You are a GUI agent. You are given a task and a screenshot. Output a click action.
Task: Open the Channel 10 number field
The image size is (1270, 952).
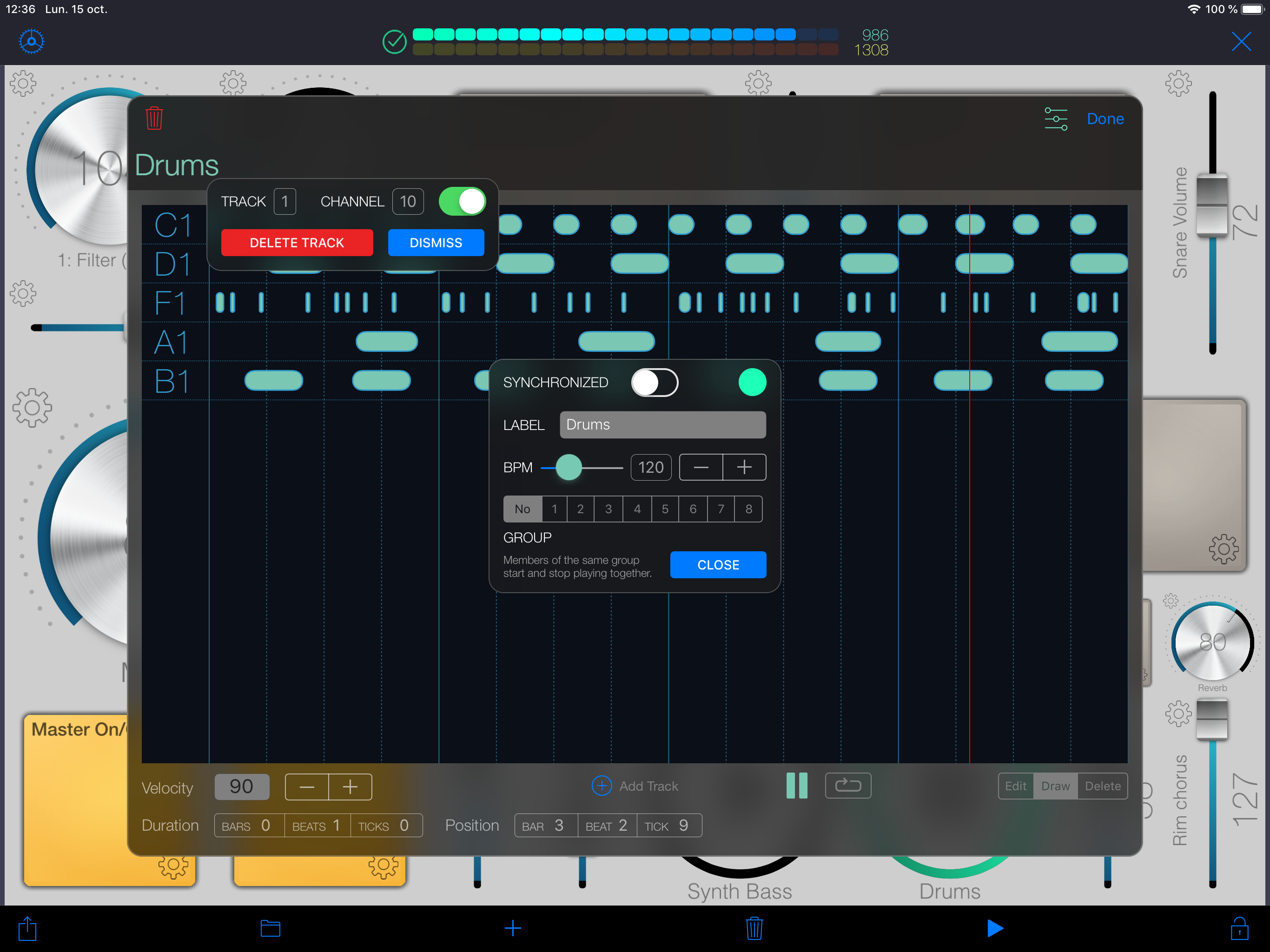coord(408,202)
